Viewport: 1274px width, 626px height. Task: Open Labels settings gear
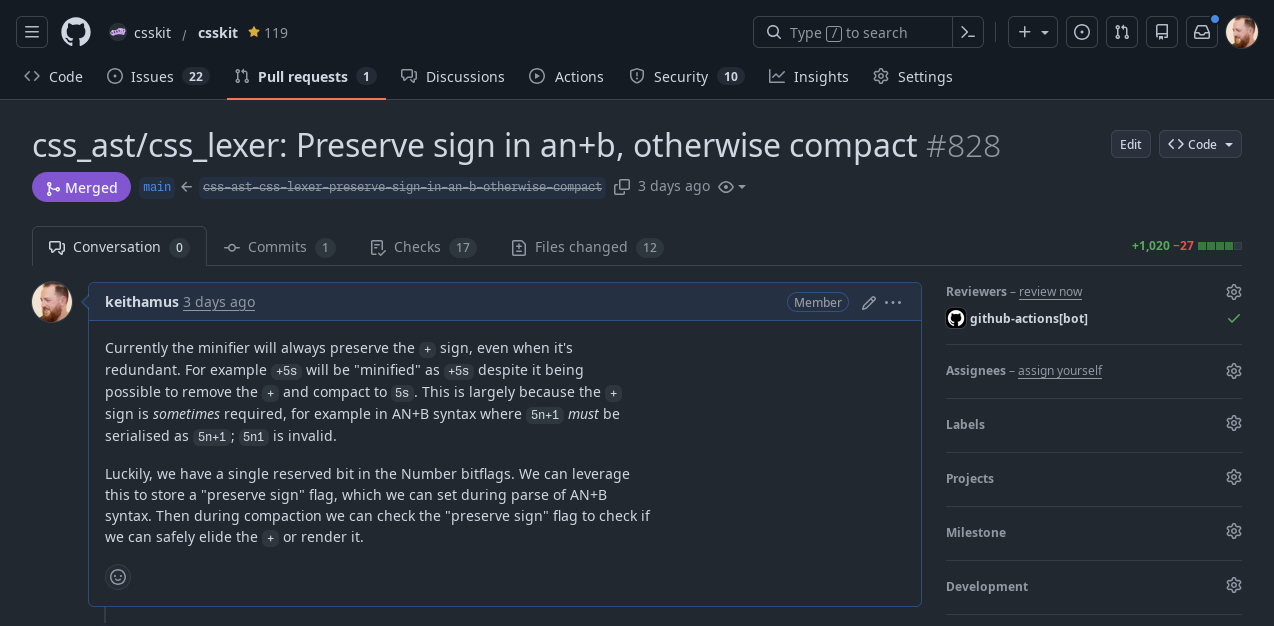coord(1234,424)
